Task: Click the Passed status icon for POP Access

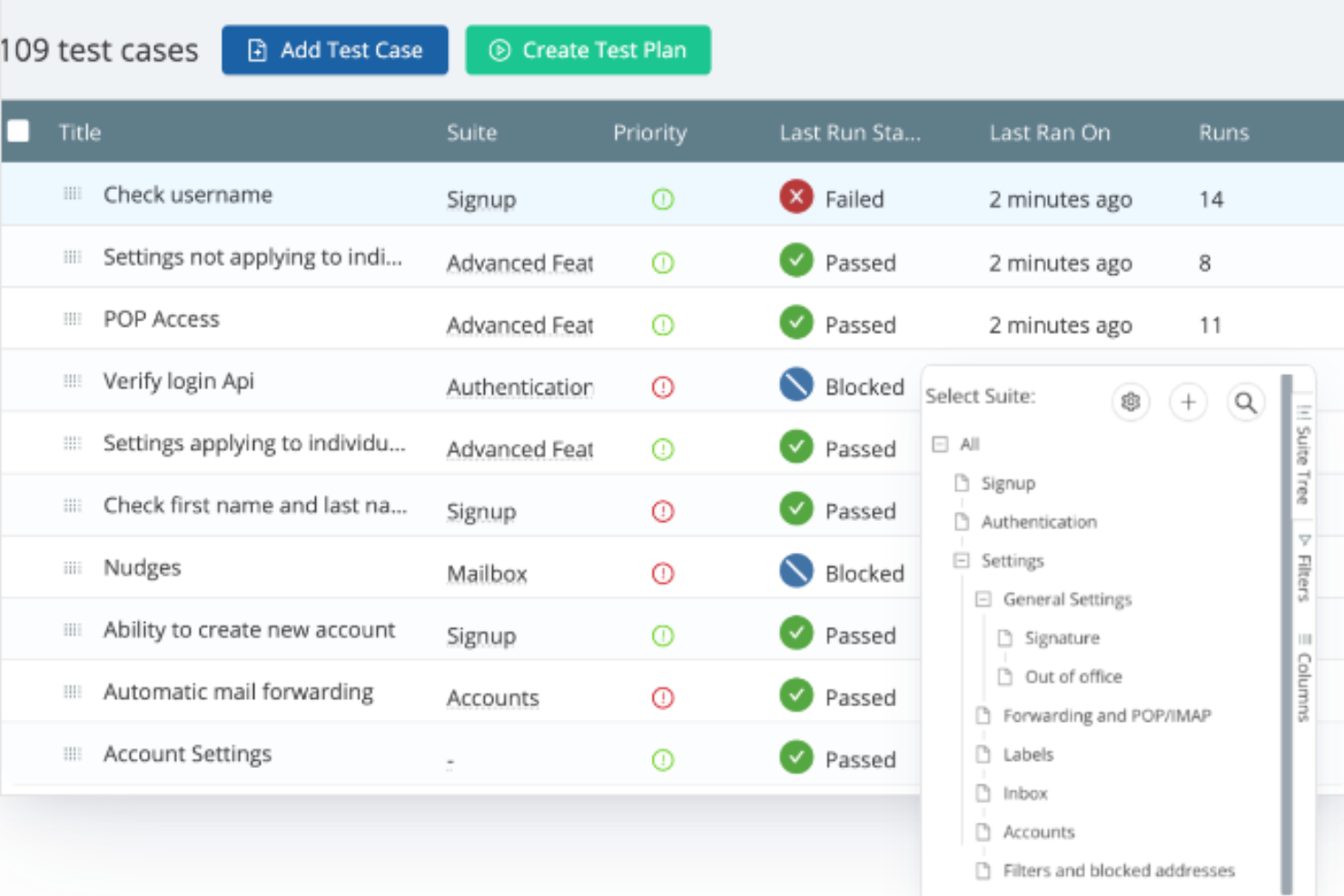Action: (796, 324)
